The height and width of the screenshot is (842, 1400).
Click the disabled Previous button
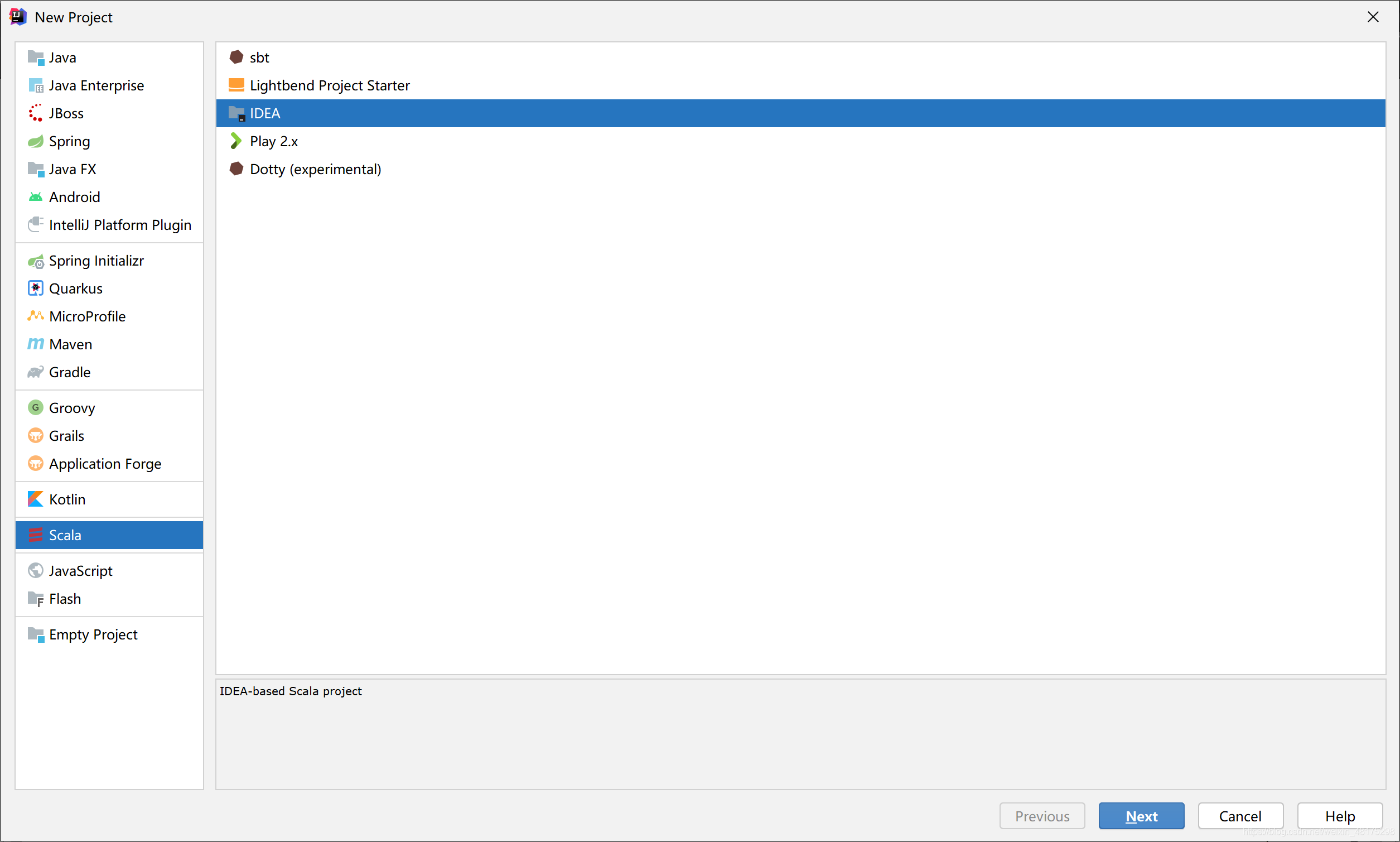coord(1042,816)
